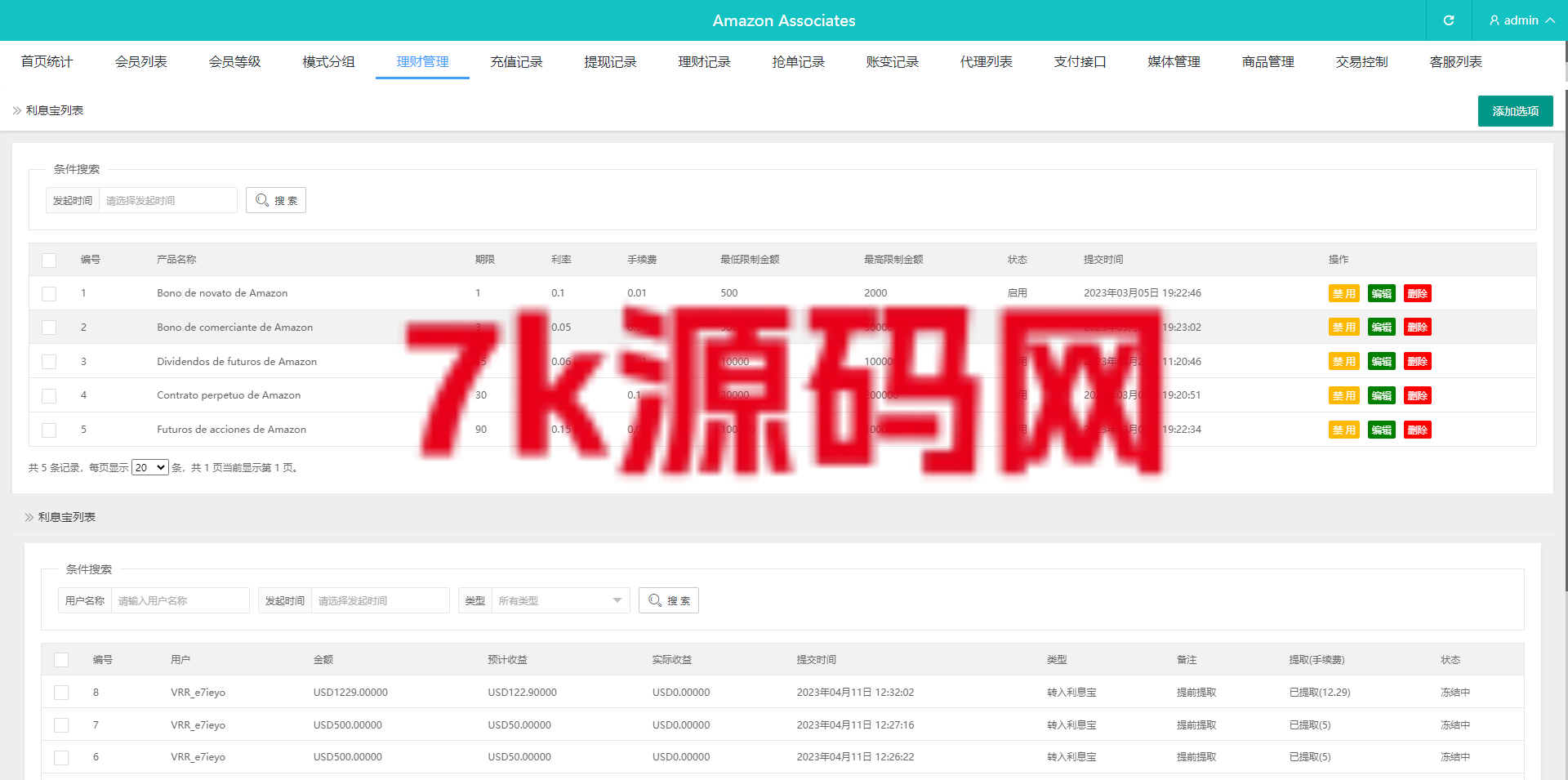Image resolution: width=1568 pixels, height=780 pixels.
Task: Click the 添加选项 button
Action: click(x=1515, y=111)
